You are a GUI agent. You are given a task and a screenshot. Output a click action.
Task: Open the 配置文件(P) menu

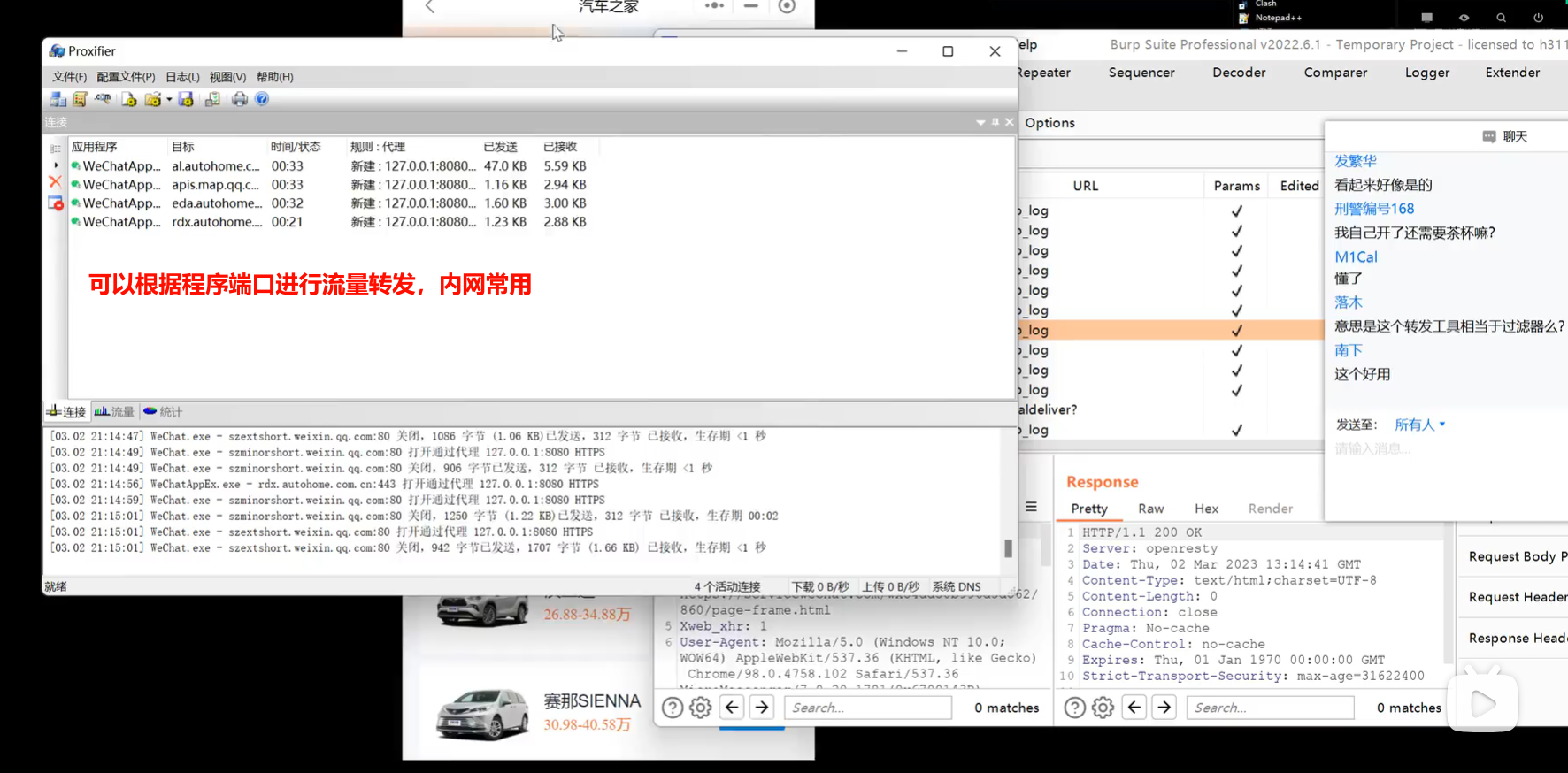pyautogui.click(x=126, y=77)
